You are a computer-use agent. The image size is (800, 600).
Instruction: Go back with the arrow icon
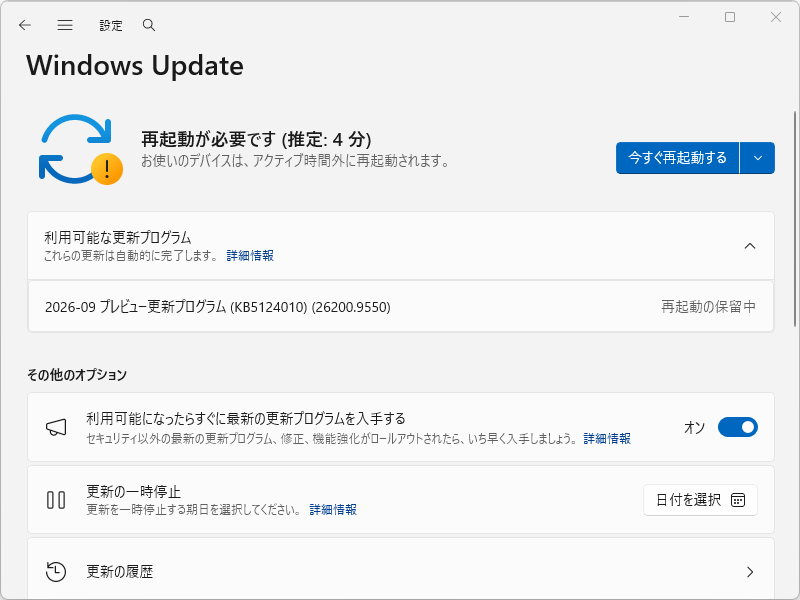tap(24, 25)
